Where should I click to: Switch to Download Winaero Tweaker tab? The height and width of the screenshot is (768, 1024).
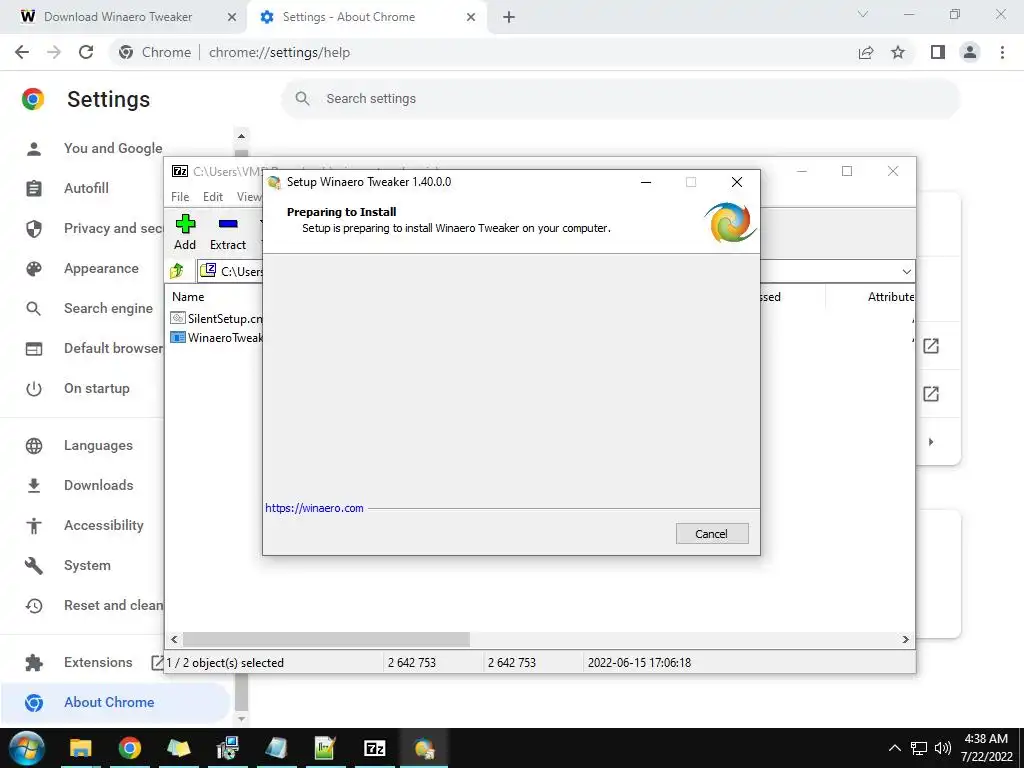[x=118, y=17]
